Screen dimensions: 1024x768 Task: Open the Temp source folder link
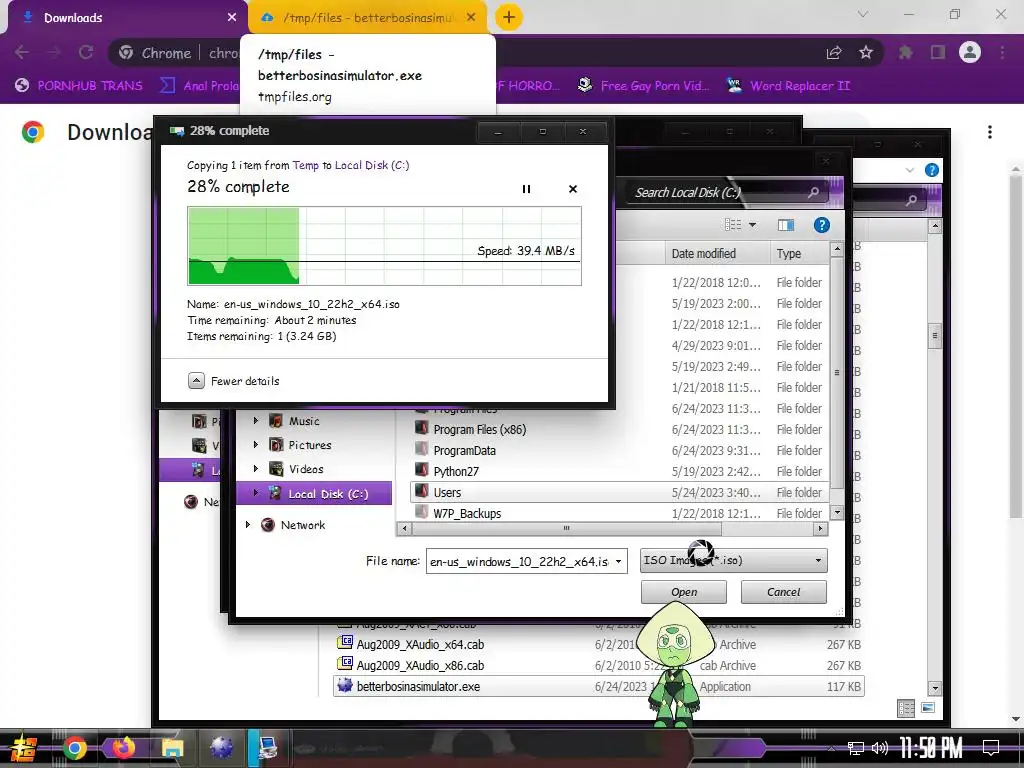pyautogui.click(x=306, y=165)
